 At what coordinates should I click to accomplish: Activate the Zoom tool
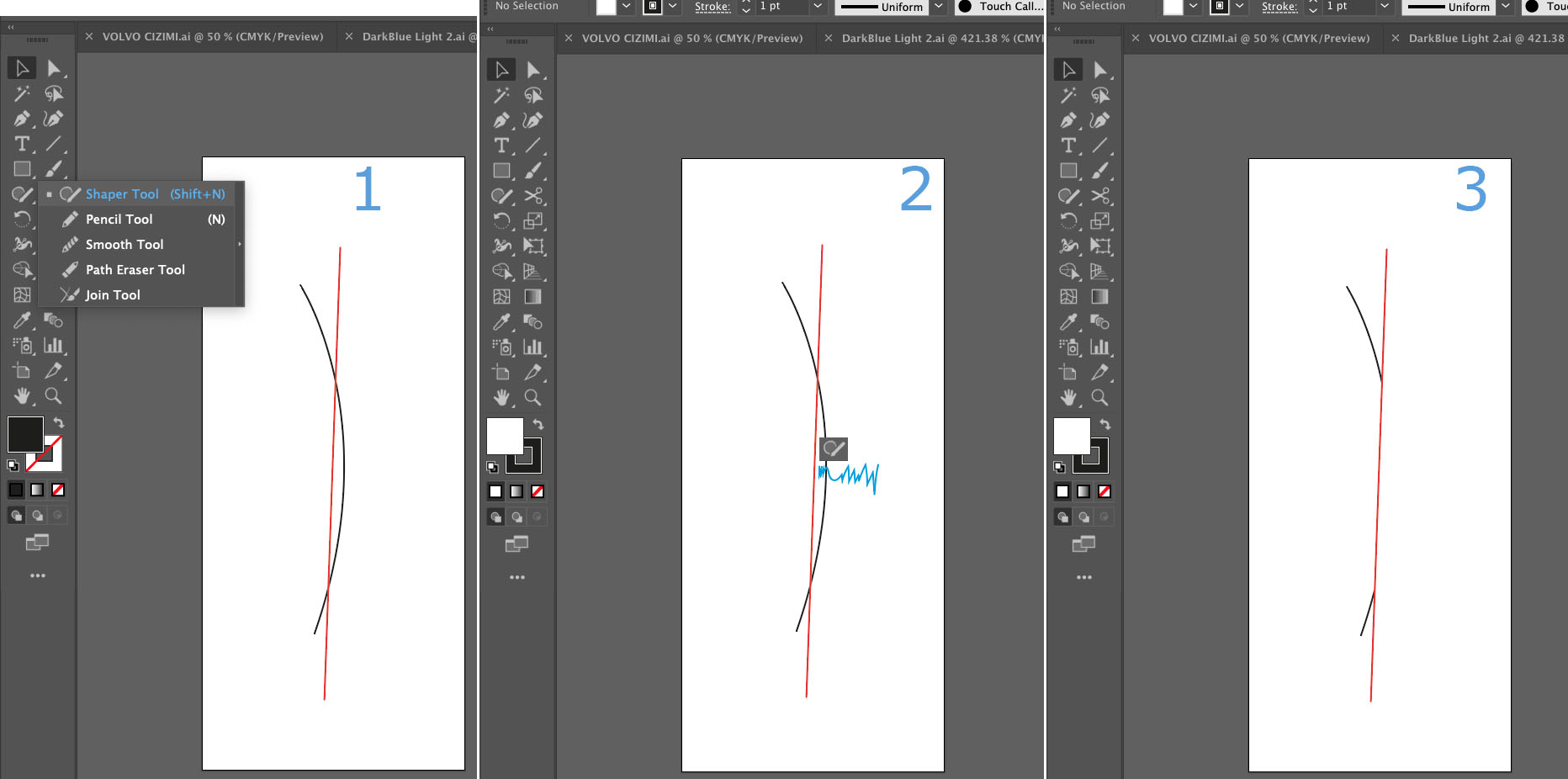55,396
